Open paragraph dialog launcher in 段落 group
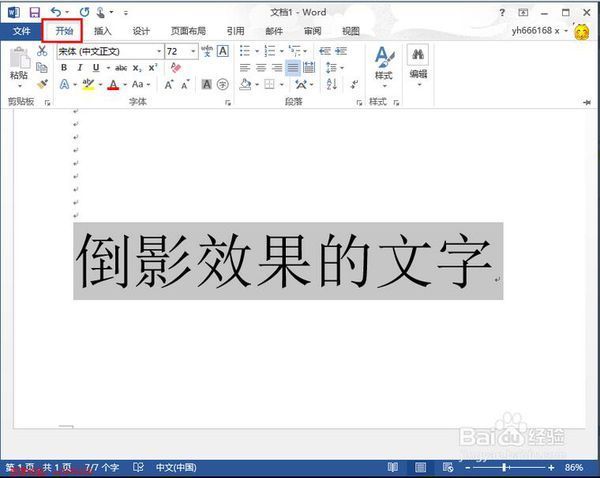 click(x=359, y=103)
